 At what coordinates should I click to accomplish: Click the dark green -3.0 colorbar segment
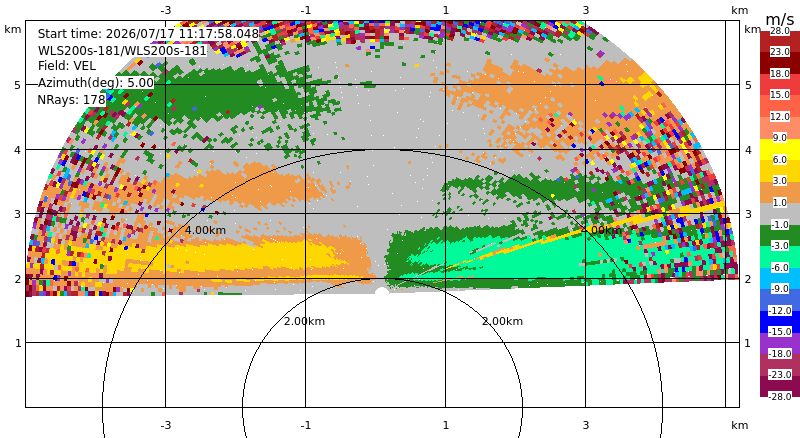(x=780, y=235)
